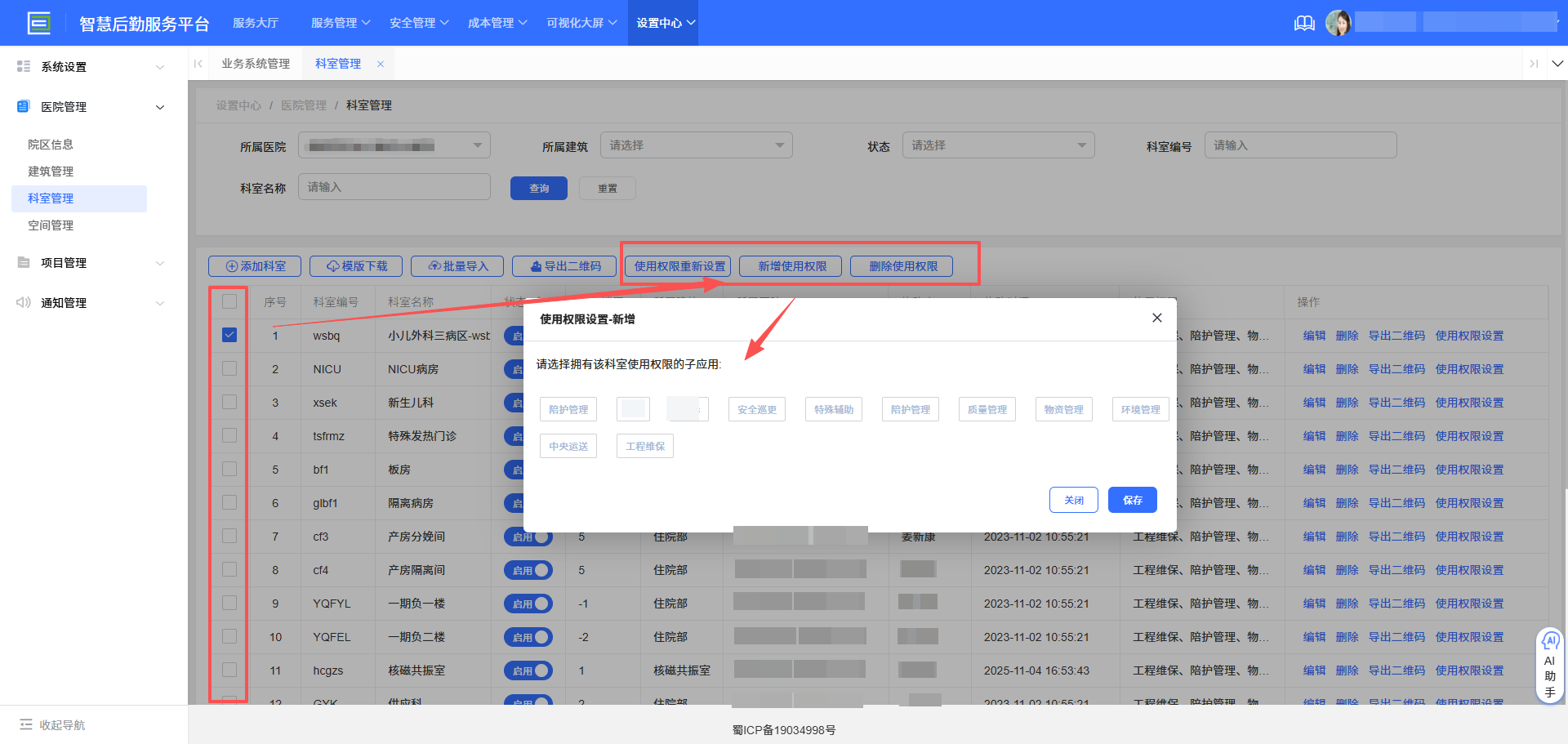Open the manual book icon in header
Image resolution: width=1568 pixels, height=744 pixels.
coord(1304,23)
